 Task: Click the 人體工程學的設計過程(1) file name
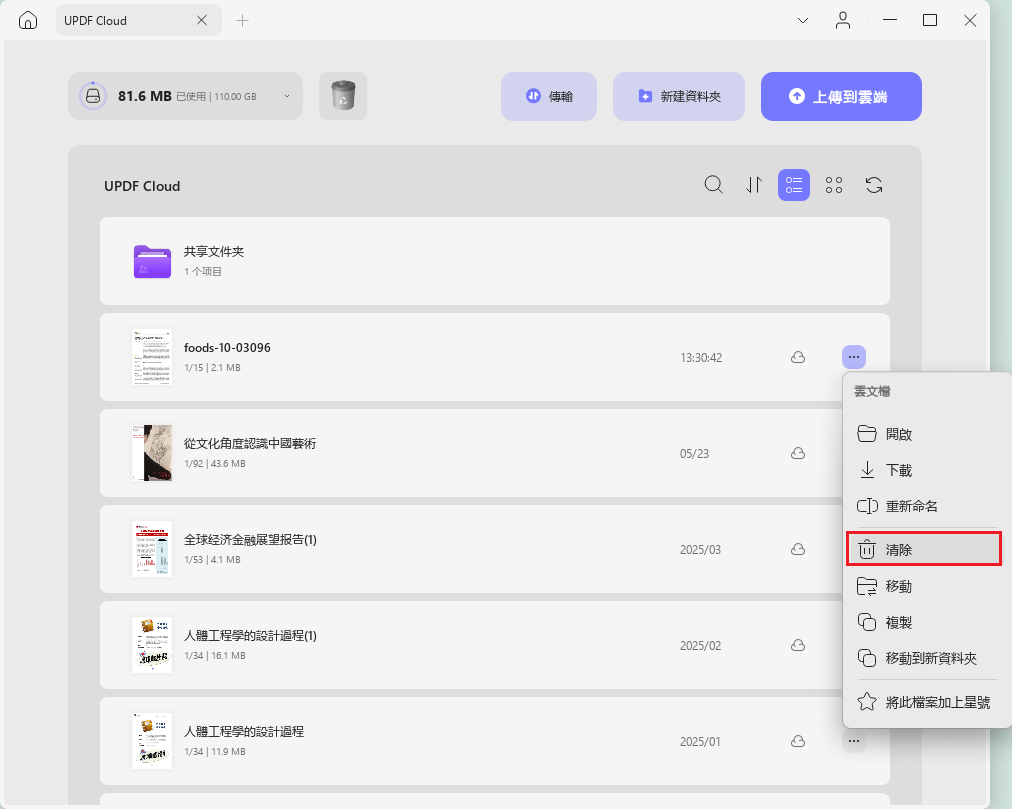coord(250,636)
